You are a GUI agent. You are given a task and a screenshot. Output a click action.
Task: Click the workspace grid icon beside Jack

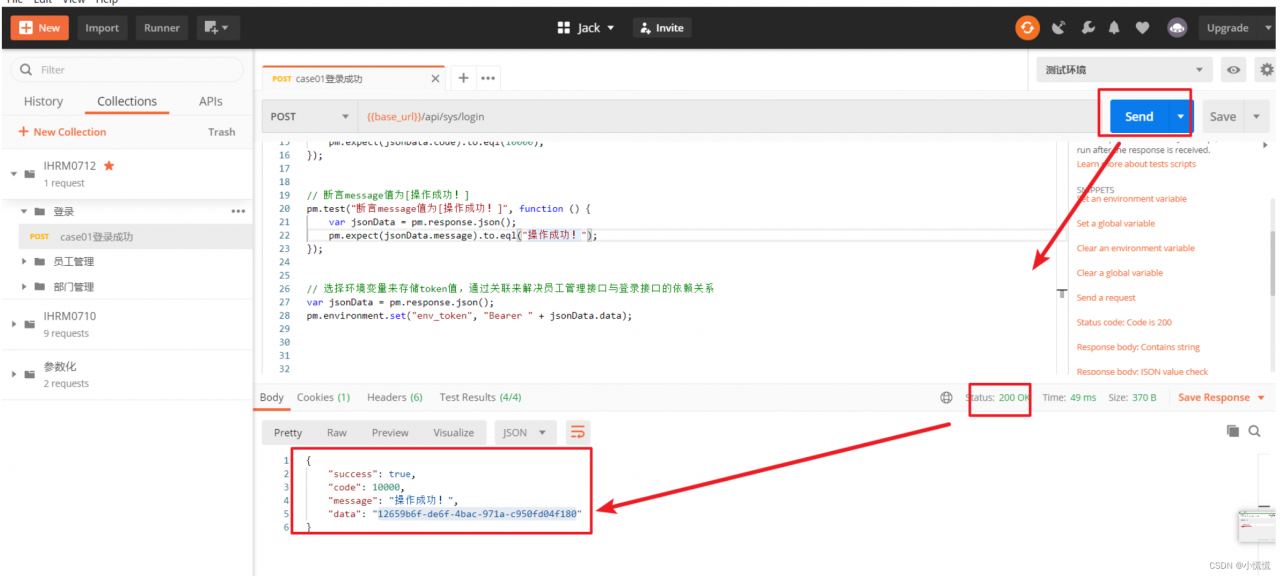[563, 28]
